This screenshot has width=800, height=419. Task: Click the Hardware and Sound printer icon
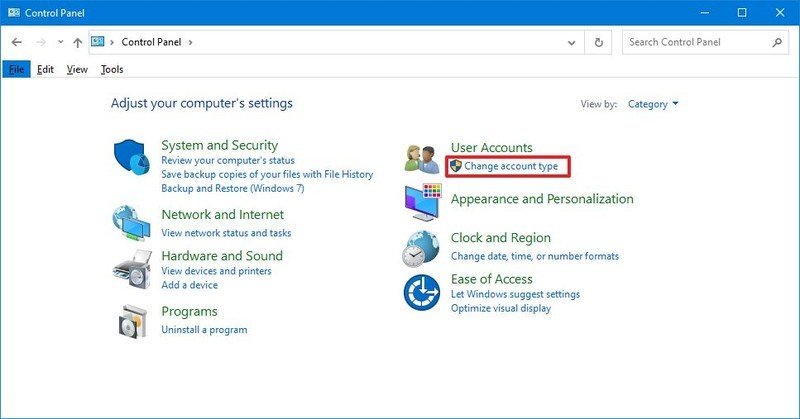click(133, 270)
